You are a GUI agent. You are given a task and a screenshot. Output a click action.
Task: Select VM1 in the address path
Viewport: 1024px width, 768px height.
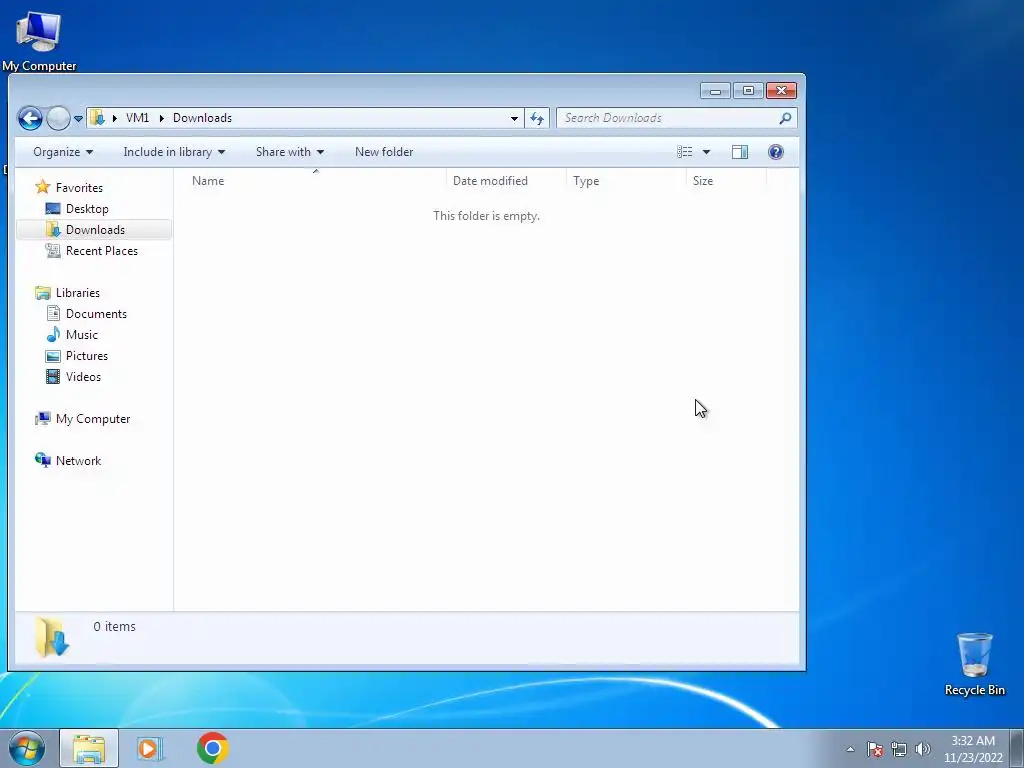point(137,118)
